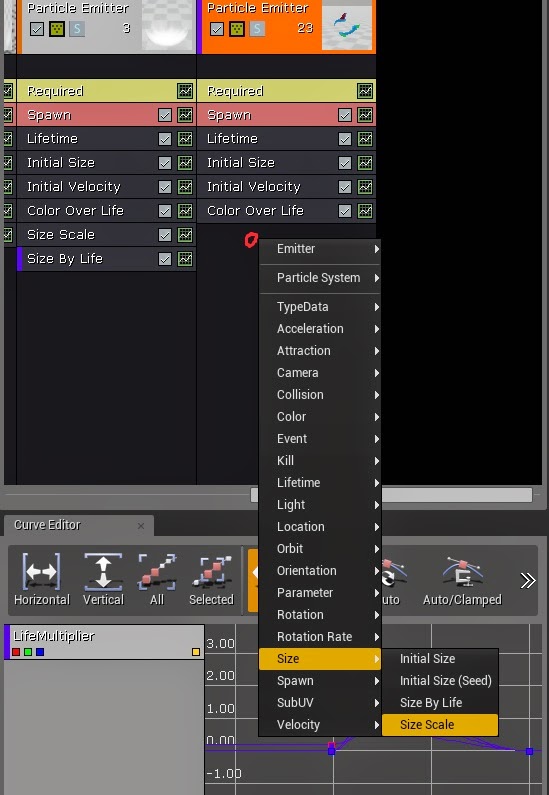The height and width of the screenshot is (795, 549).
Task: Fit curve view with the Vertical tool
Action: pos(103,579)
